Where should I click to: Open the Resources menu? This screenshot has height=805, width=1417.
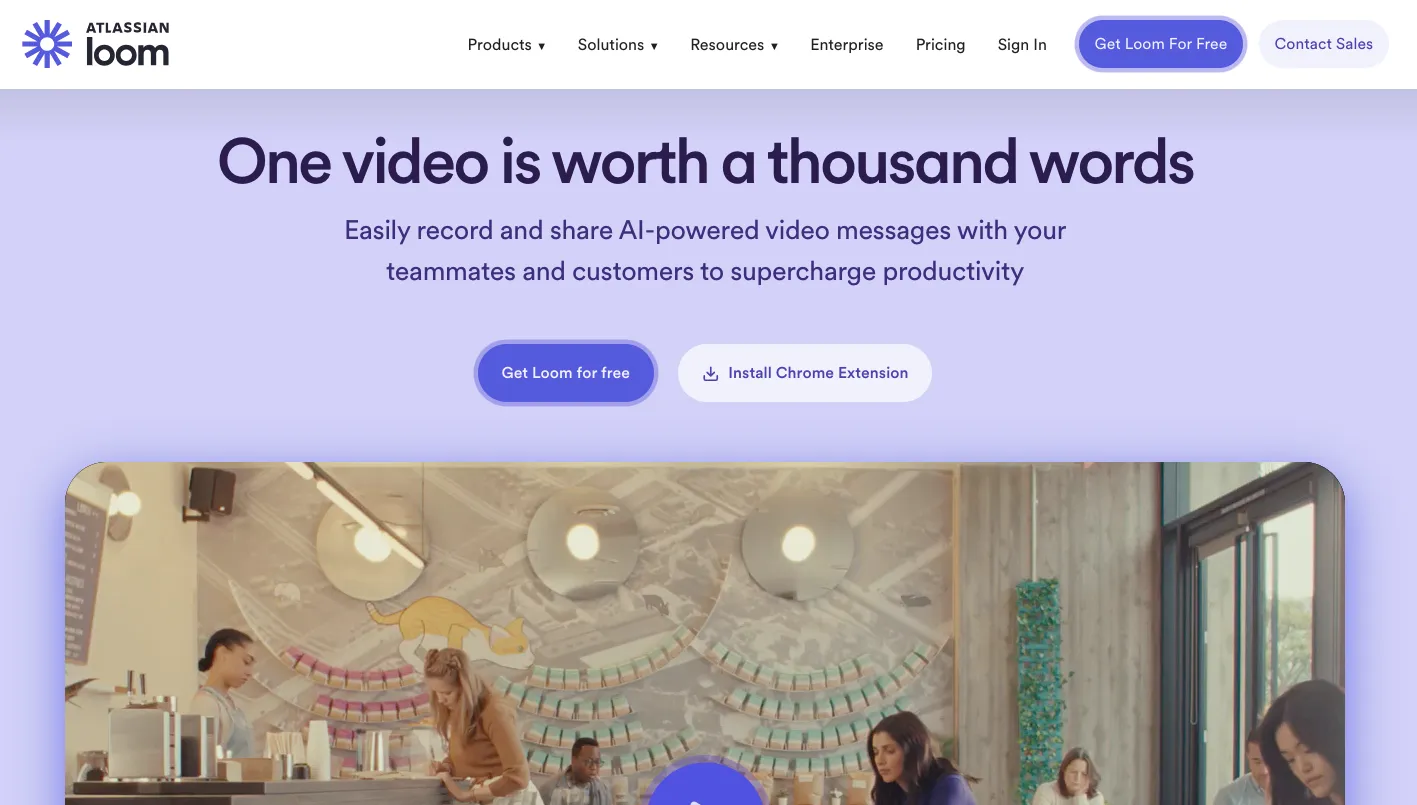[734, 45]
